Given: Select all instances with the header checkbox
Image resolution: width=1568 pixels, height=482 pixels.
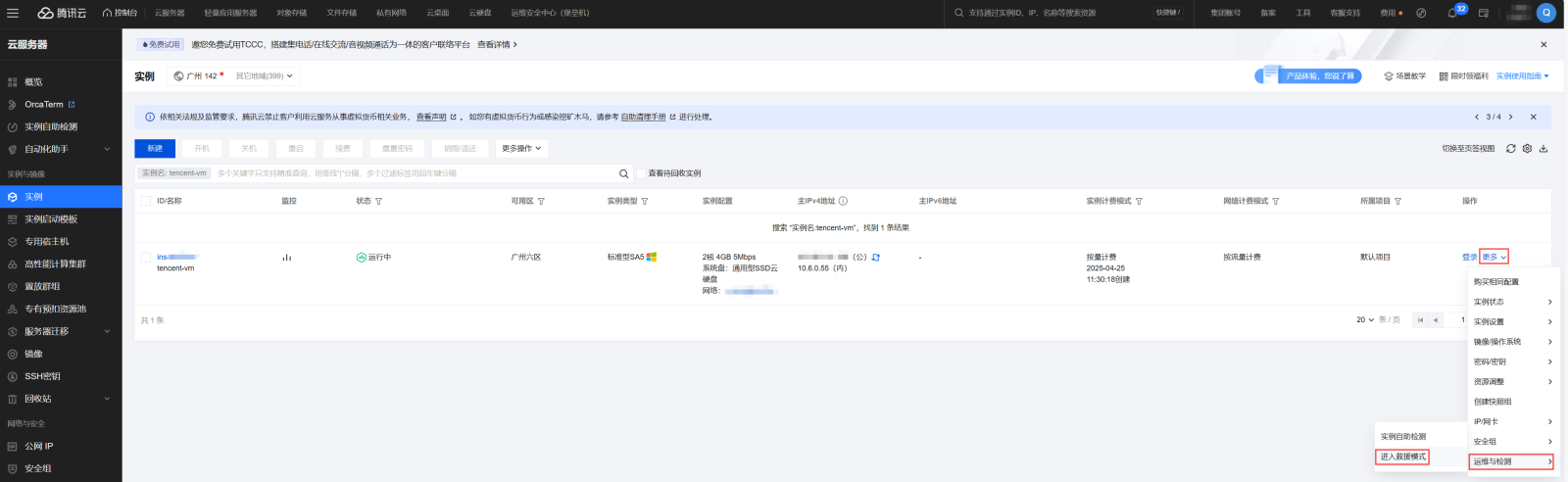Looking at the screenshot, I should pyautogui.click(x=146, y=201).
